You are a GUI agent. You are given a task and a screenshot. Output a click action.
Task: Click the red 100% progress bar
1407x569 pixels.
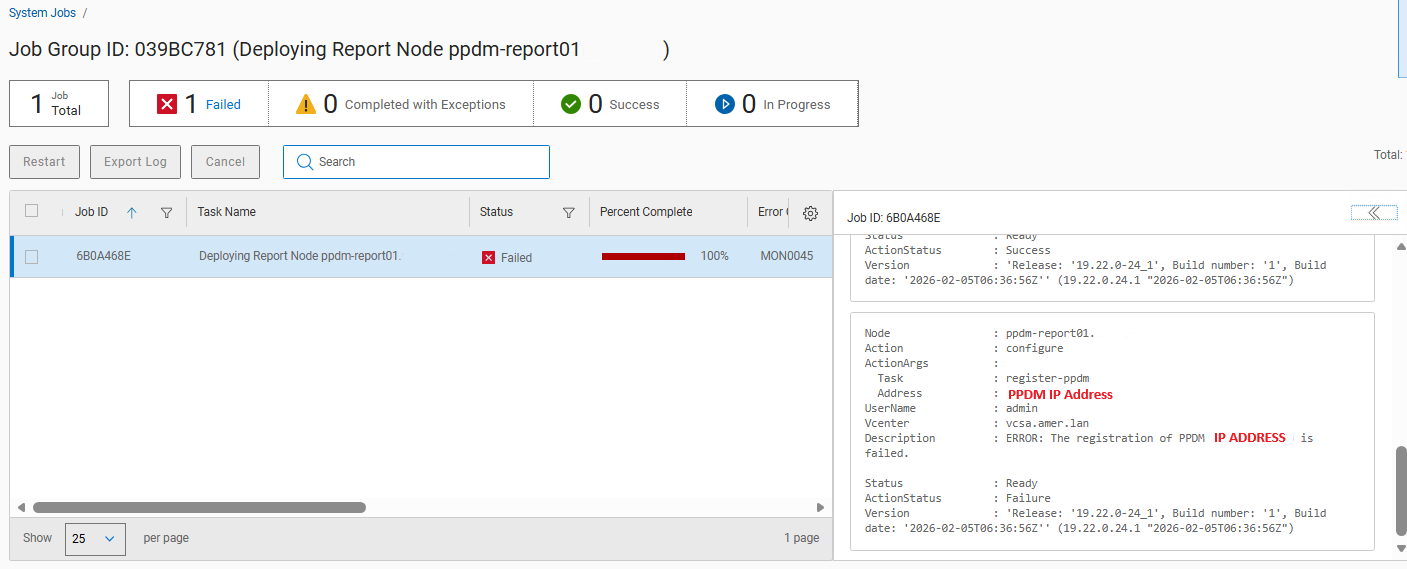coord(643,257)
